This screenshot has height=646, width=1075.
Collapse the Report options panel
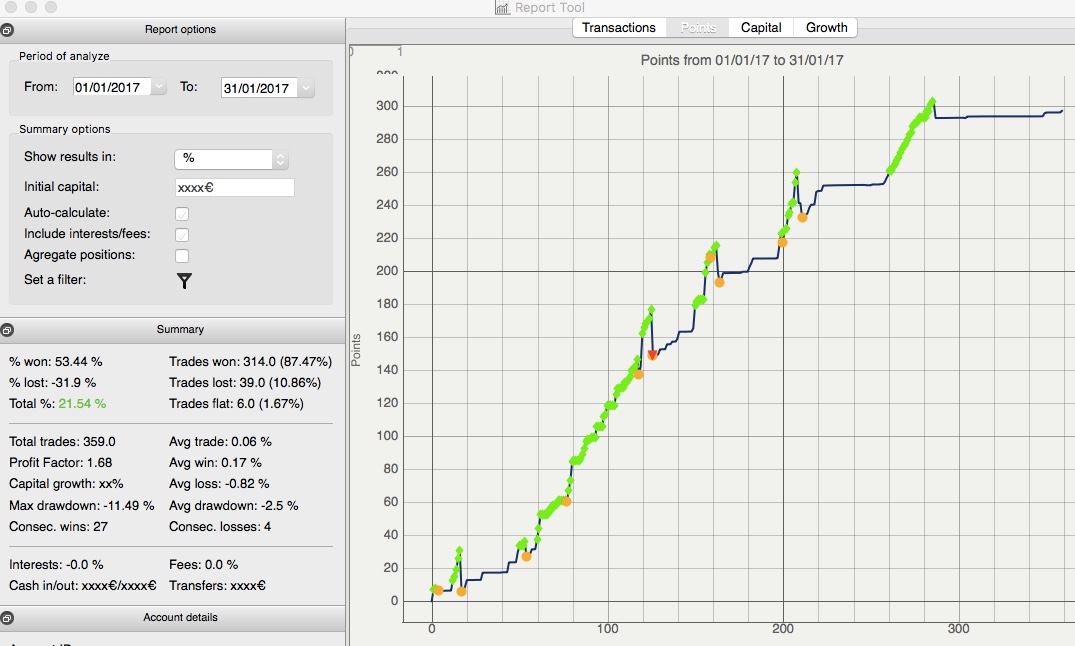coord(6,30)
